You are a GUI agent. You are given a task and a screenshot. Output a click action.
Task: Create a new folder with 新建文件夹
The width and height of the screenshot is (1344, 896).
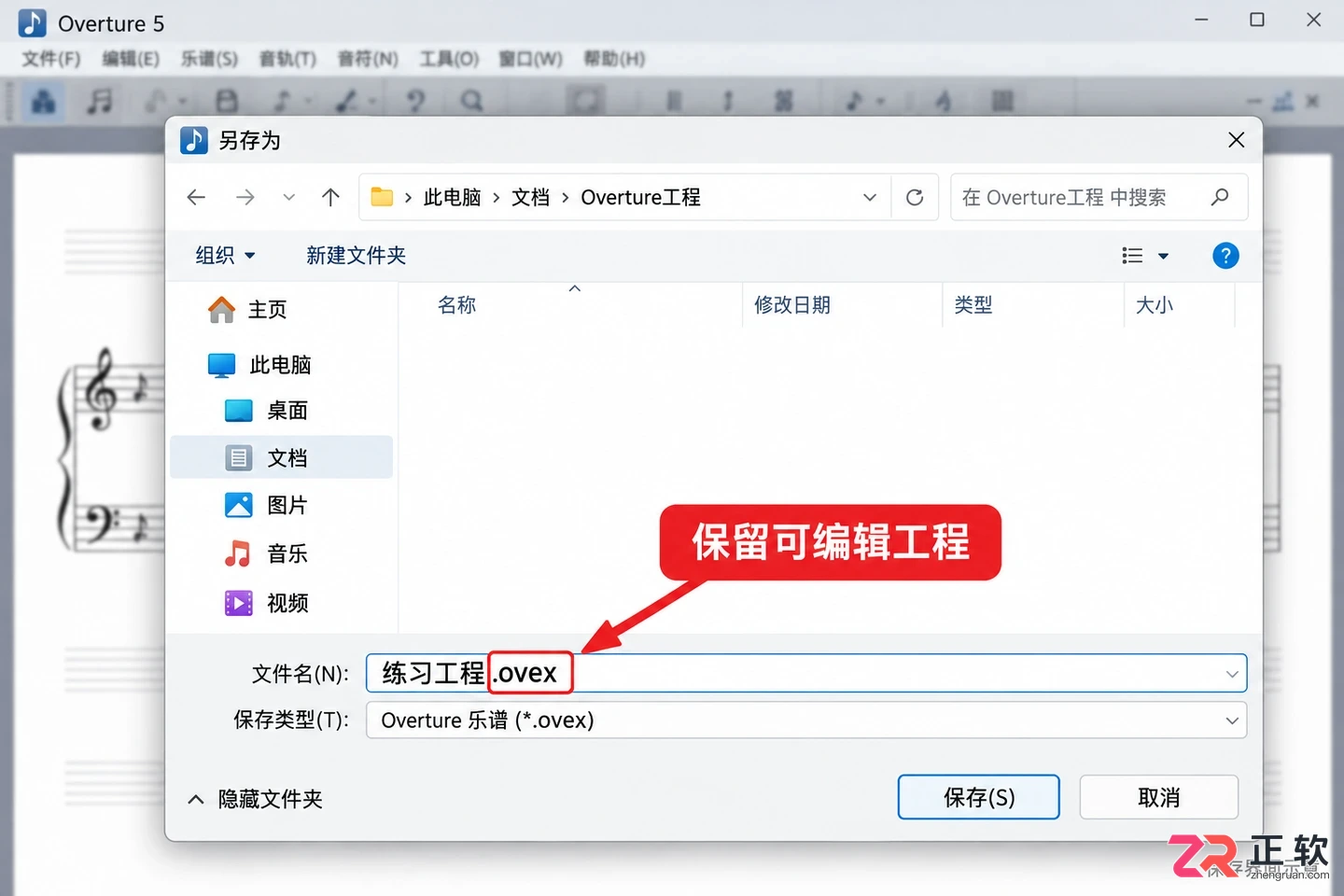pos(356,255)
